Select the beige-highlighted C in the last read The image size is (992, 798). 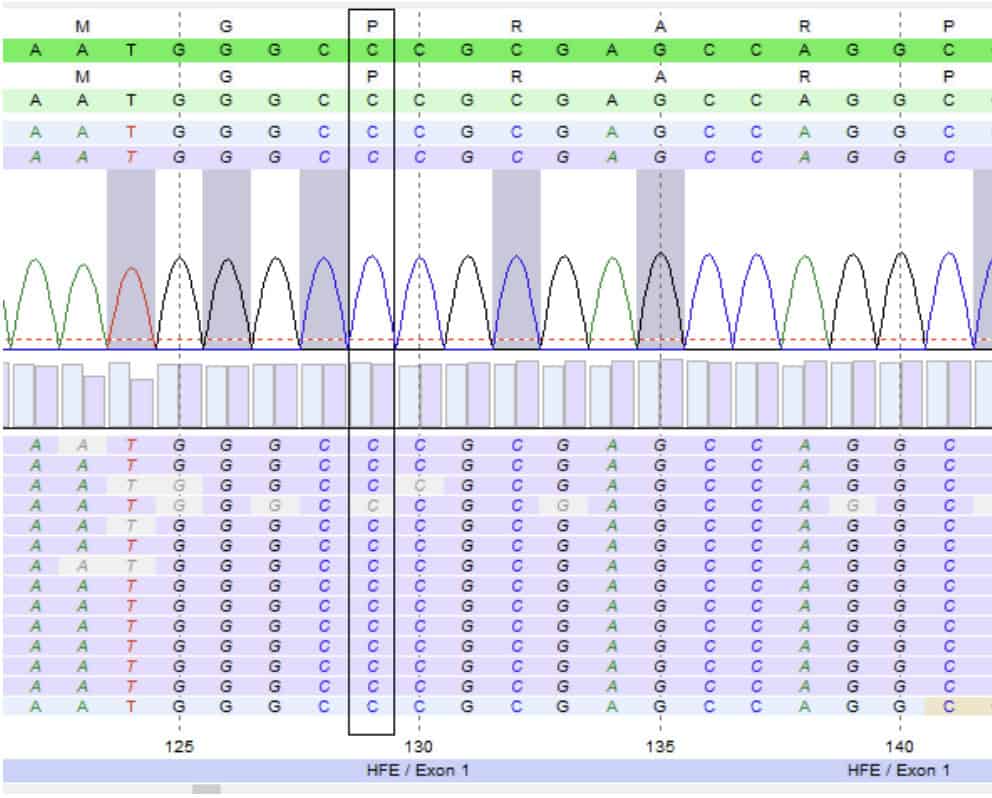click(x=948, y=706)
